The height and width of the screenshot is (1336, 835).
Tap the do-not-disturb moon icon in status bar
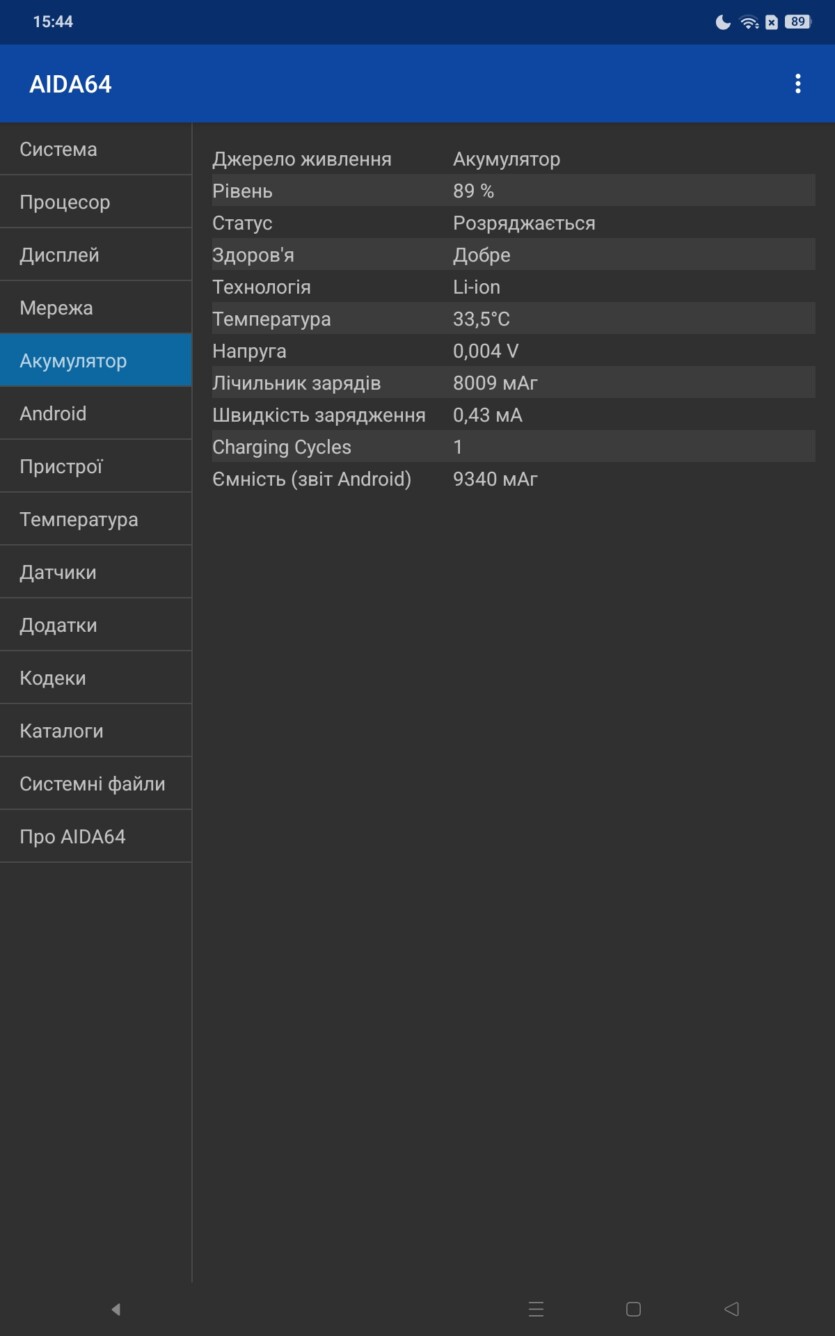pos(723,22)
